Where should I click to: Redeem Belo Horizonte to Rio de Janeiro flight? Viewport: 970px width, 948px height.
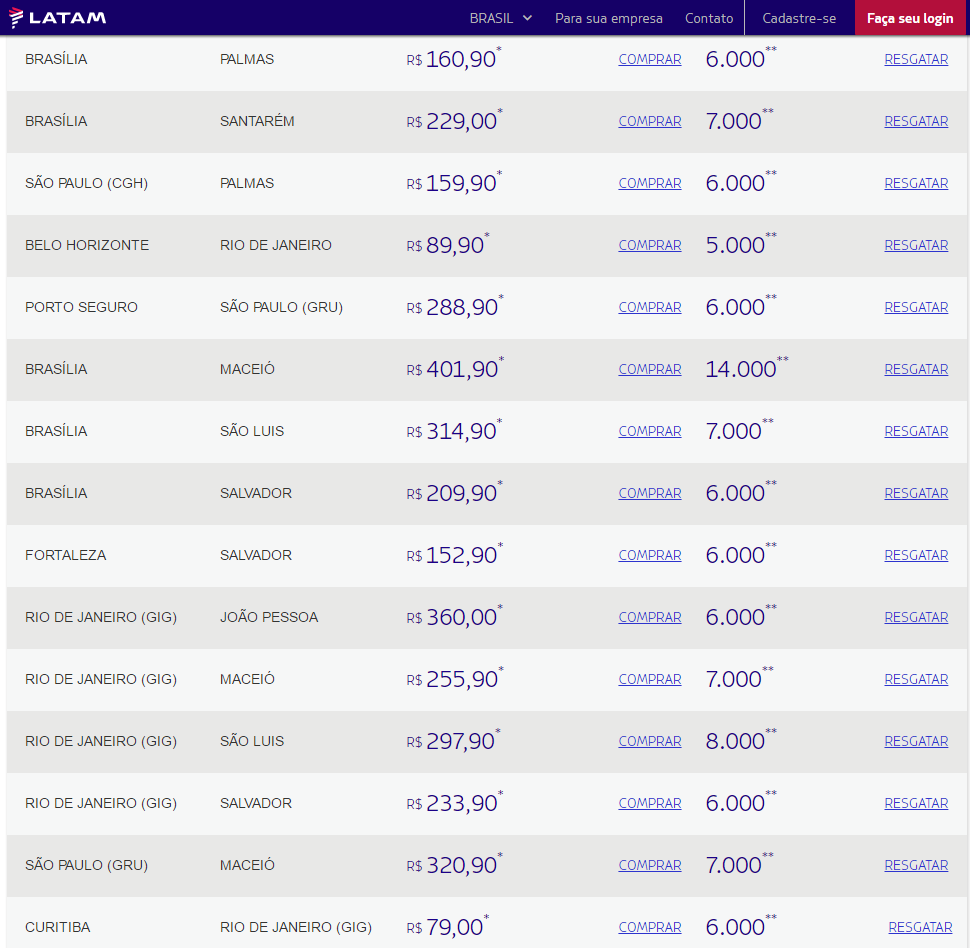[916, 245]
